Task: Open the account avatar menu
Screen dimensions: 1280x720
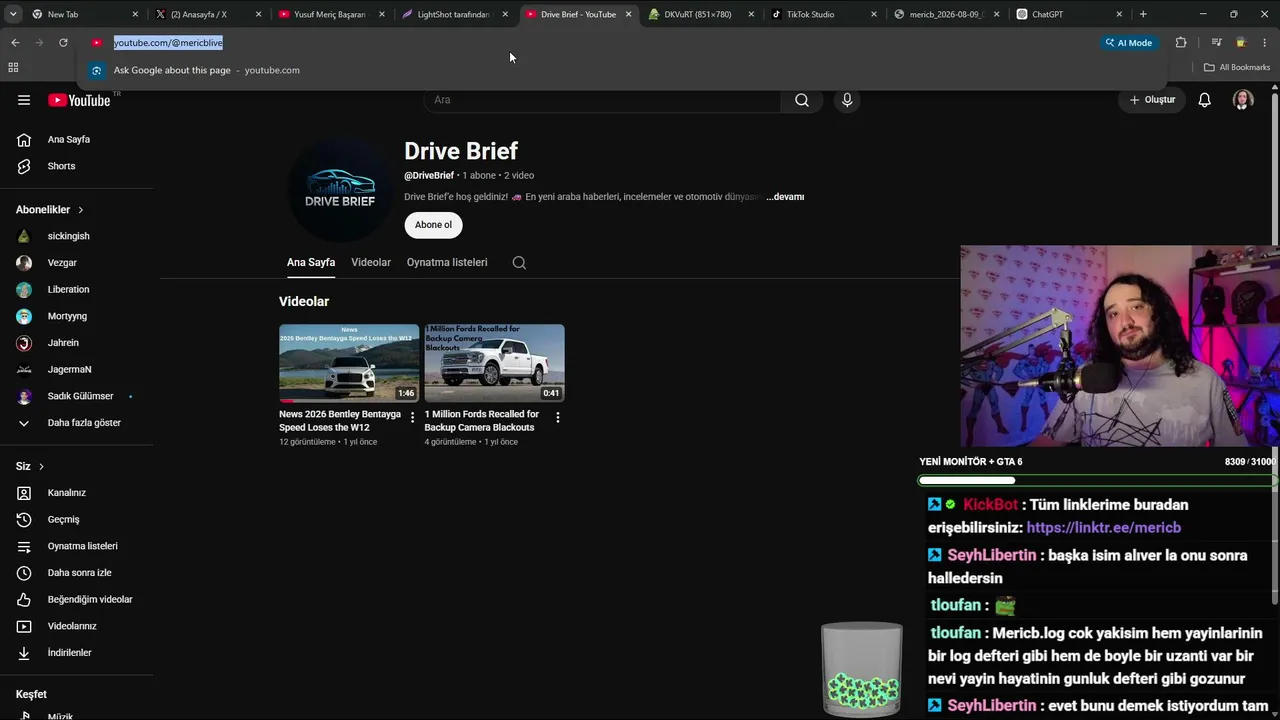Action: tap(1243, 100)
